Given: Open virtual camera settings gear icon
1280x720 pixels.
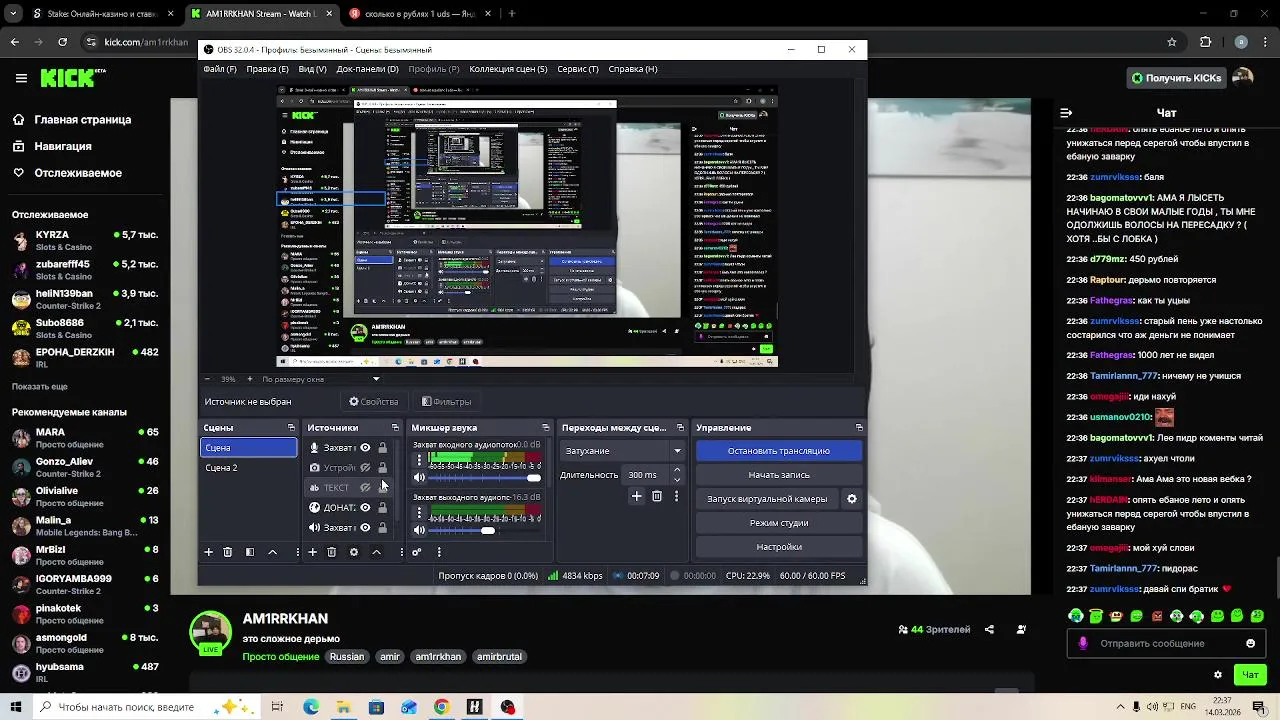Looking at the screenshot, I should [x=852, y=499].
